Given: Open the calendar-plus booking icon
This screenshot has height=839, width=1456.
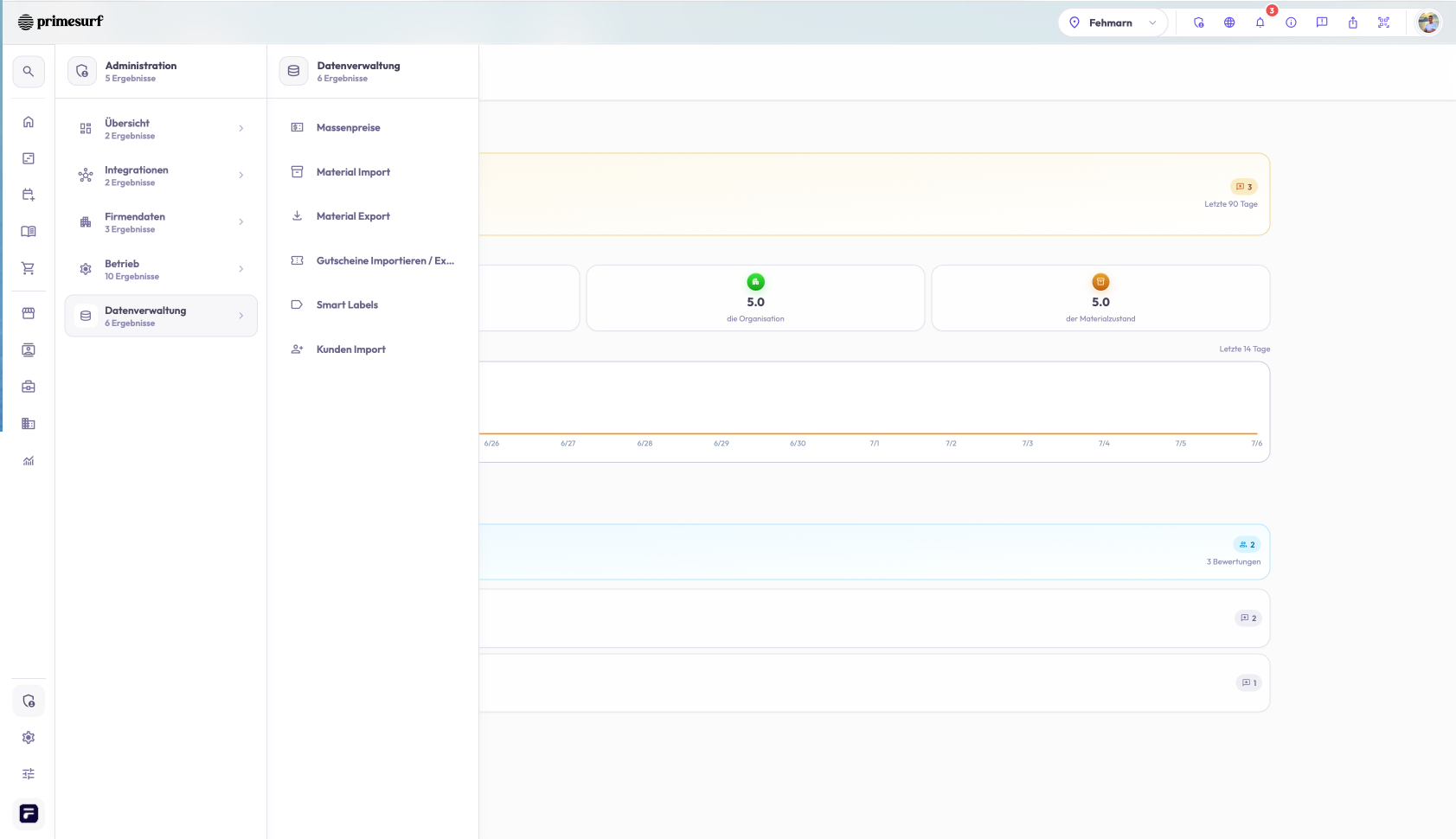Looking at the screenshot, I should (x=29, y=195).
